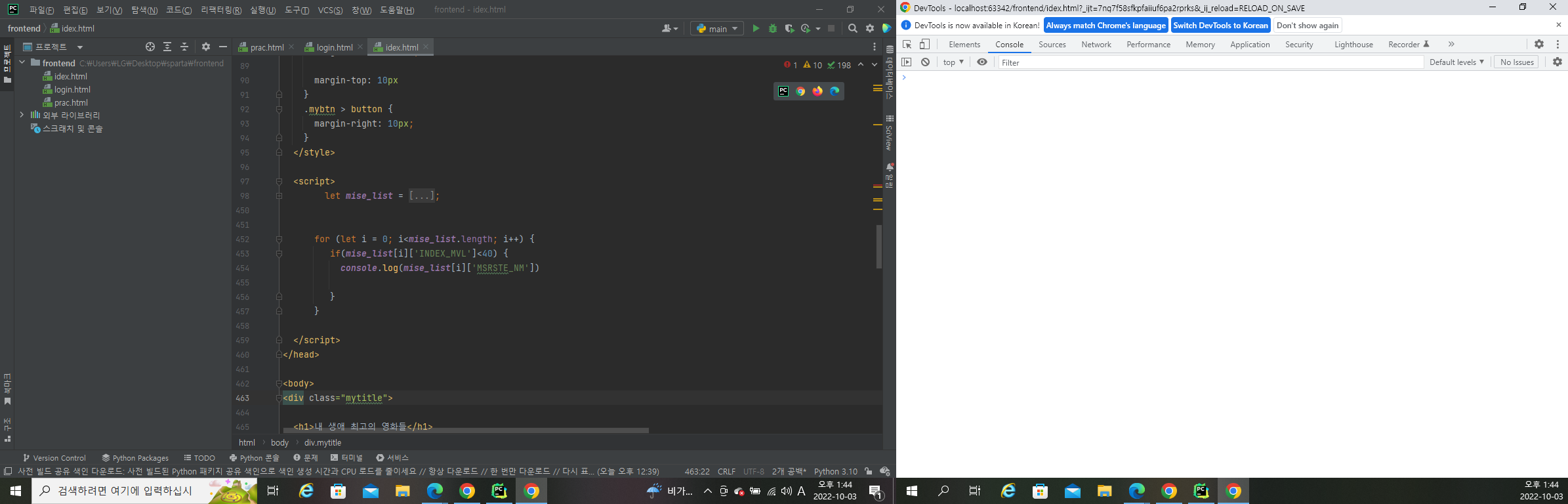Show more DevTools tabs chevron
This screenshot has width=1568, height=504.
tap(1451, 44)
